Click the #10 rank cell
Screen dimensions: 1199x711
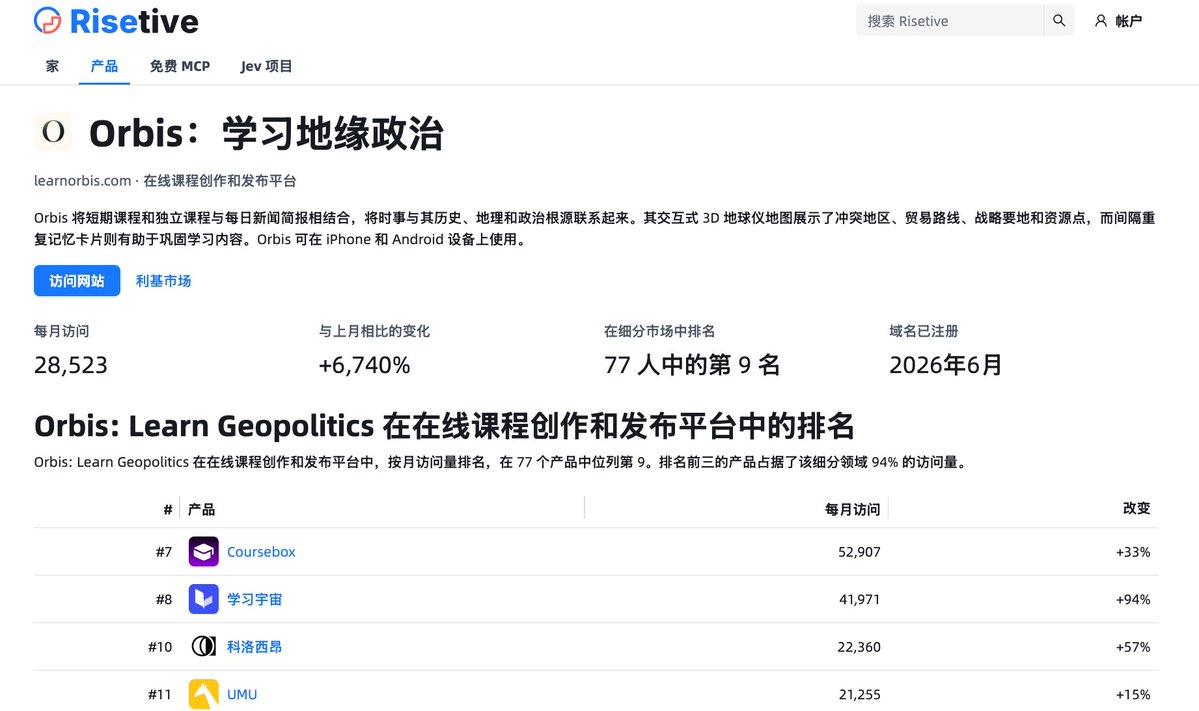(160, 647)
